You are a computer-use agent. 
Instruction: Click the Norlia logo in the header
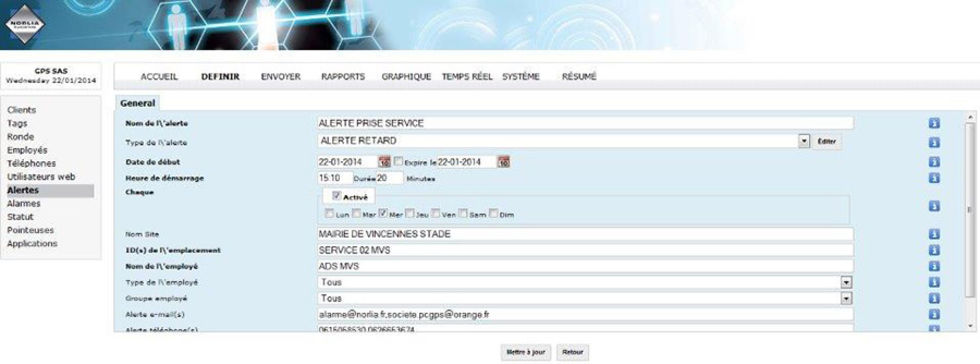[24, 24]
